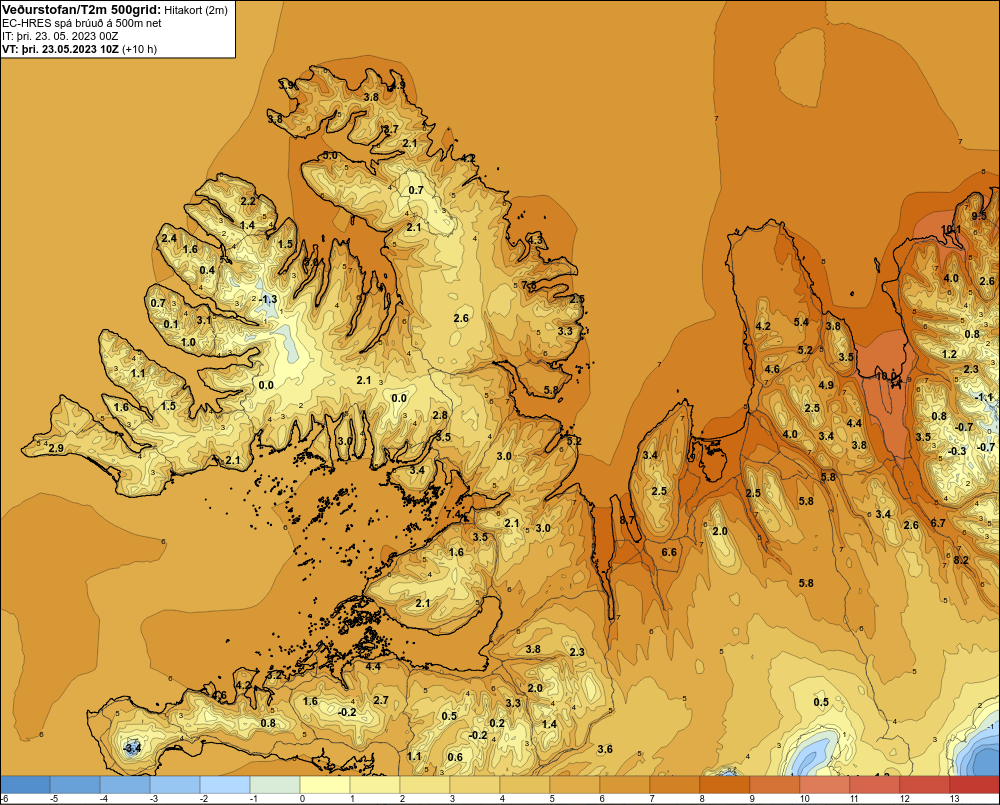
Task: Click the 2.2 temperature value on the map
Action: point(247,202)
